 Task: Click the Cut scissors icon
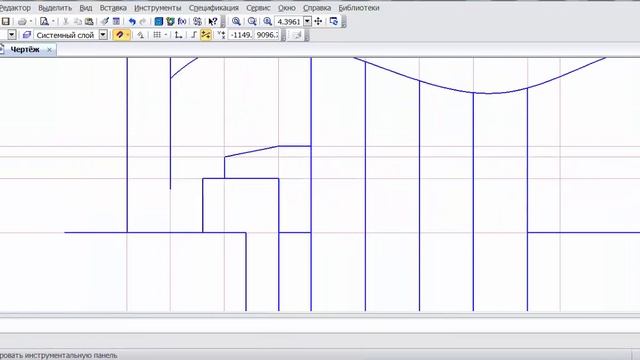pos(66,22)
